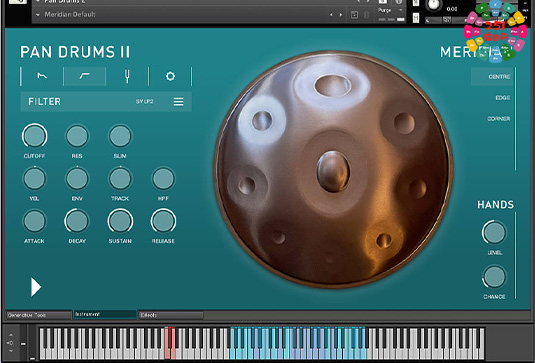
Task: Strike the lower-left handpan note dimple
Action: [x=278, y=237]
